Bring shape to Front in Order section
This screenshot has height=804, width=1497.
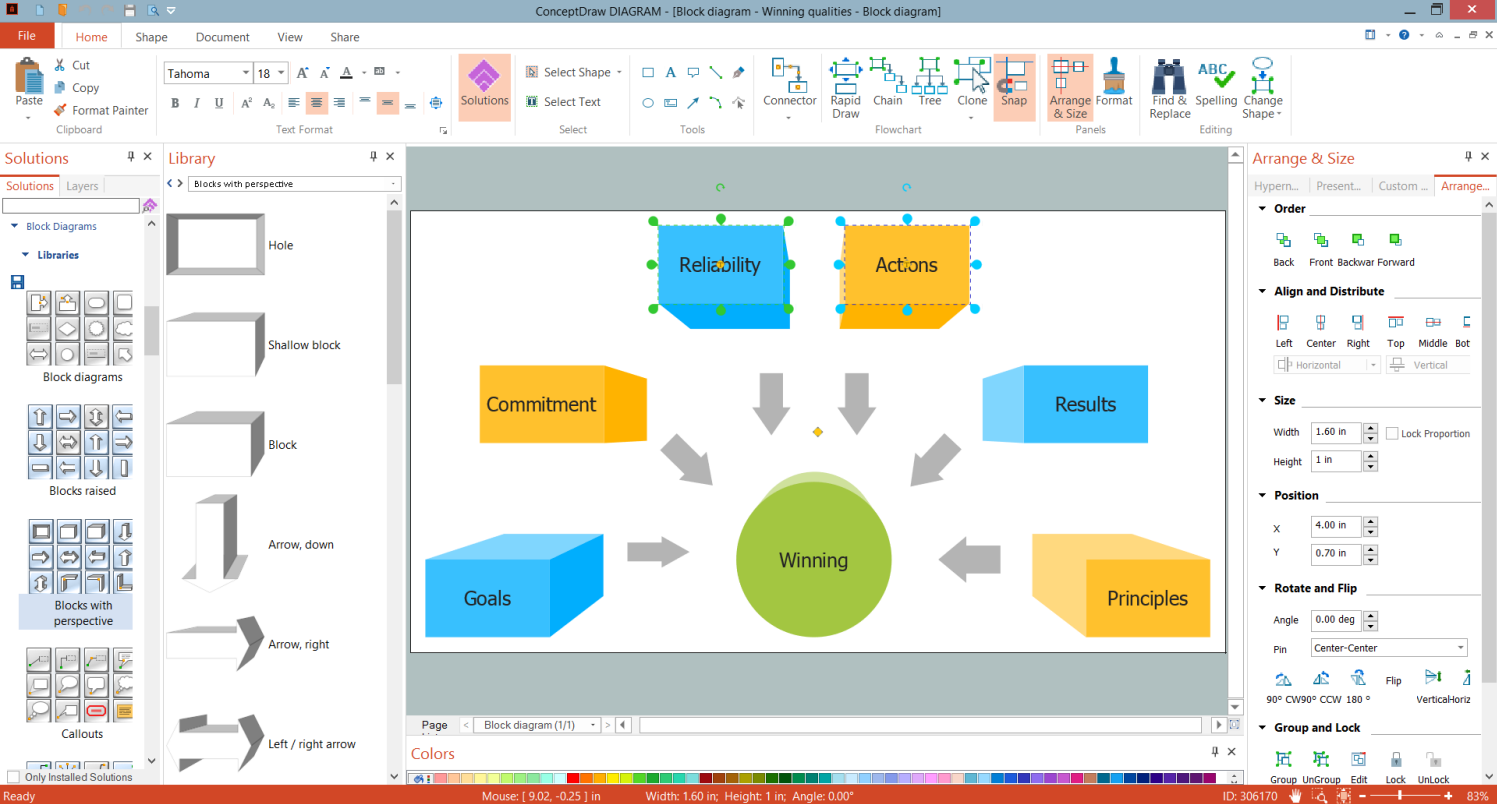tap(1321, 249)
